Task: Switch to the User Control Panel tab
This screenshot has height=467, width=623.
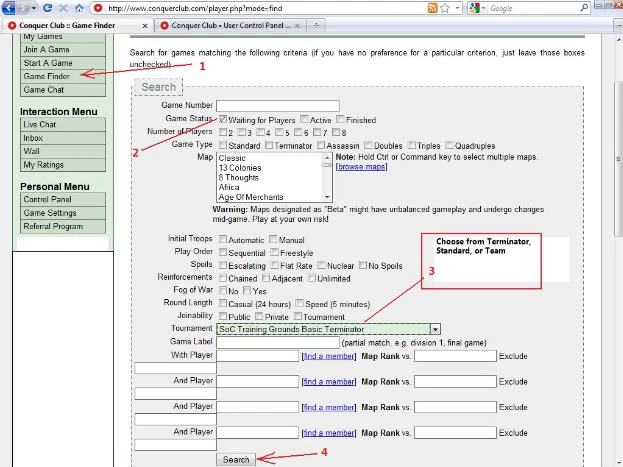Action: click(x=229, y=25)
